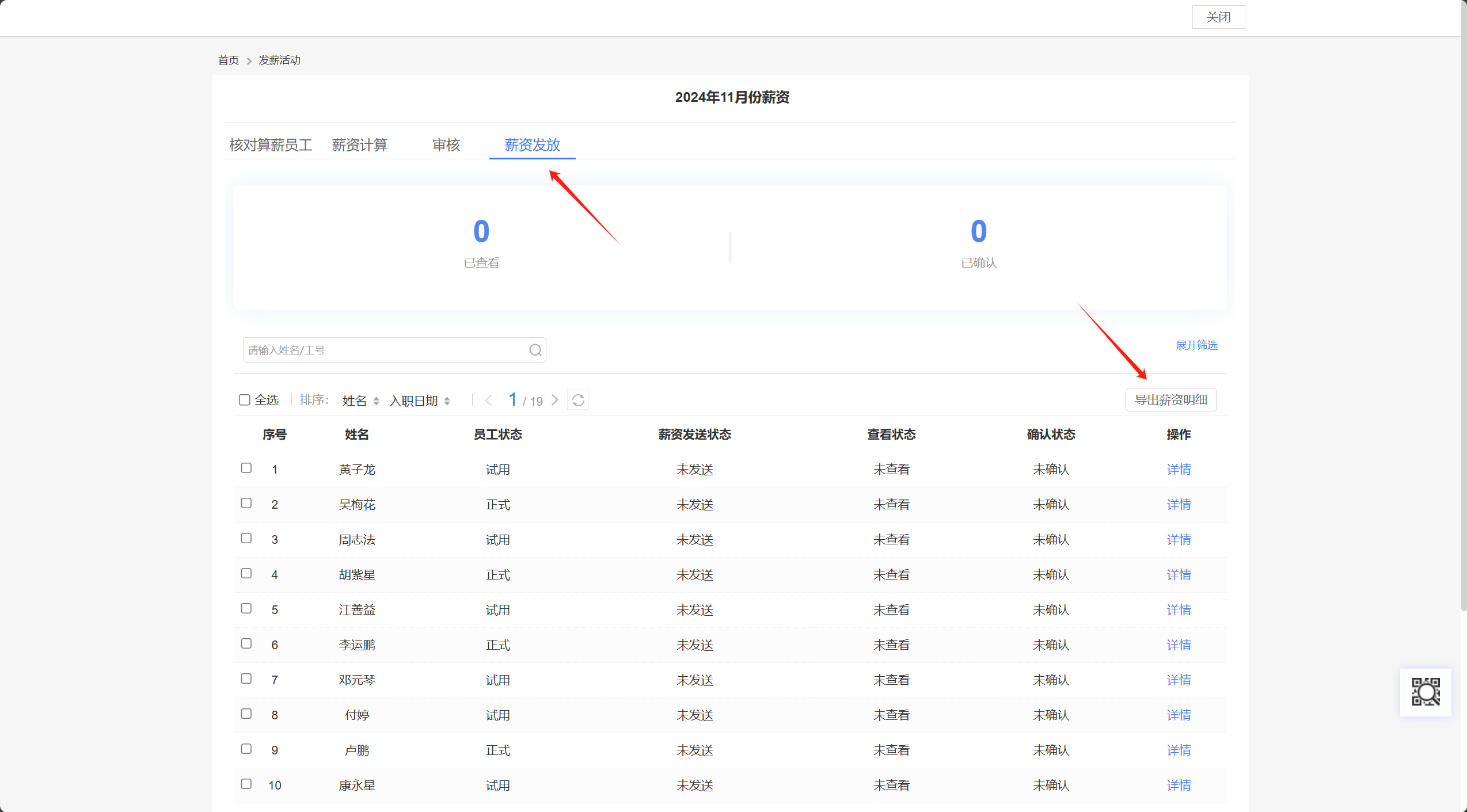Open the 审核 tab

[446, 145]
